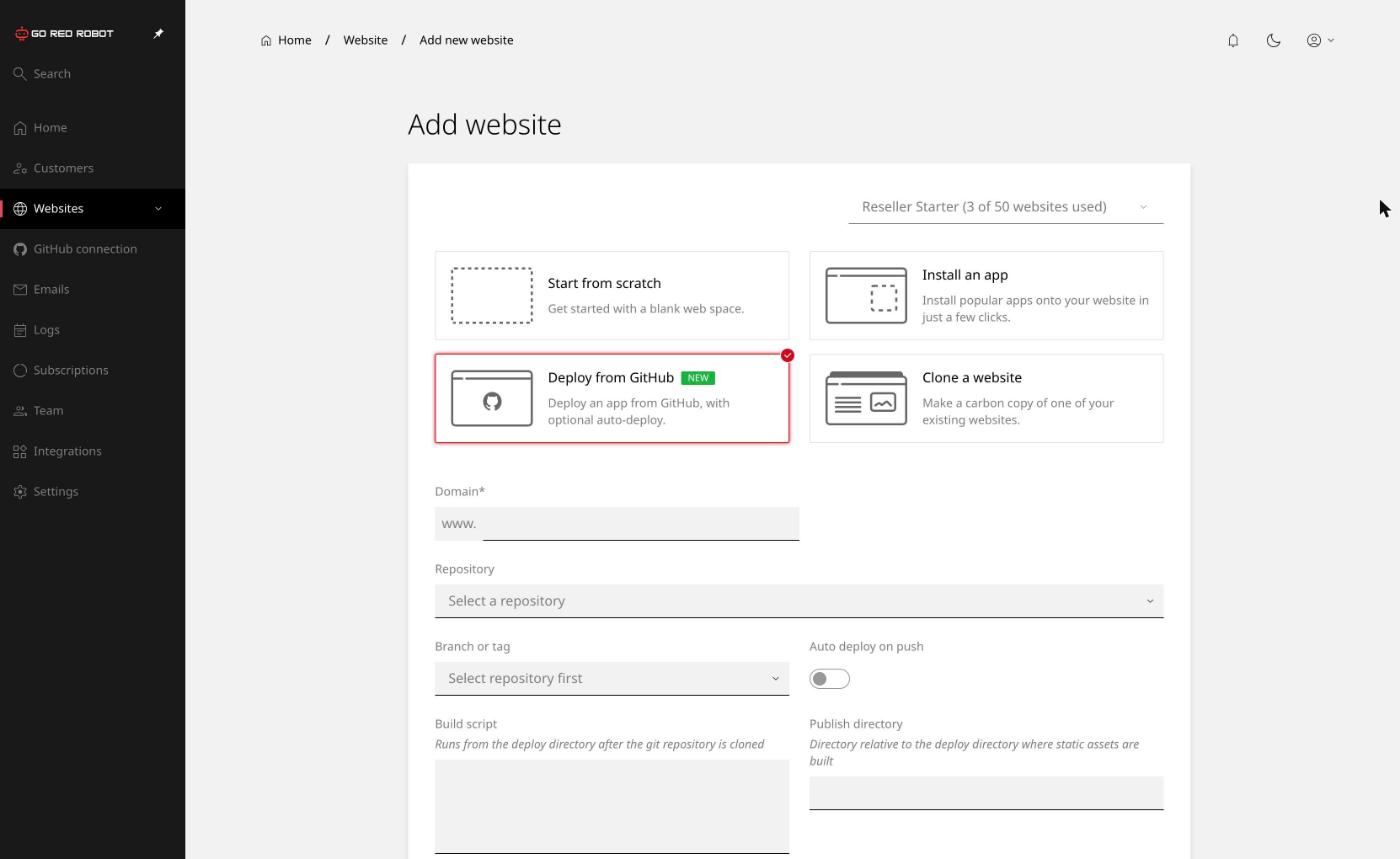The height and width of the screenshot is (859, 1400).
Task: Open the Select a repository dropdown
Action: pyautogui.click(x=799, y=601)
